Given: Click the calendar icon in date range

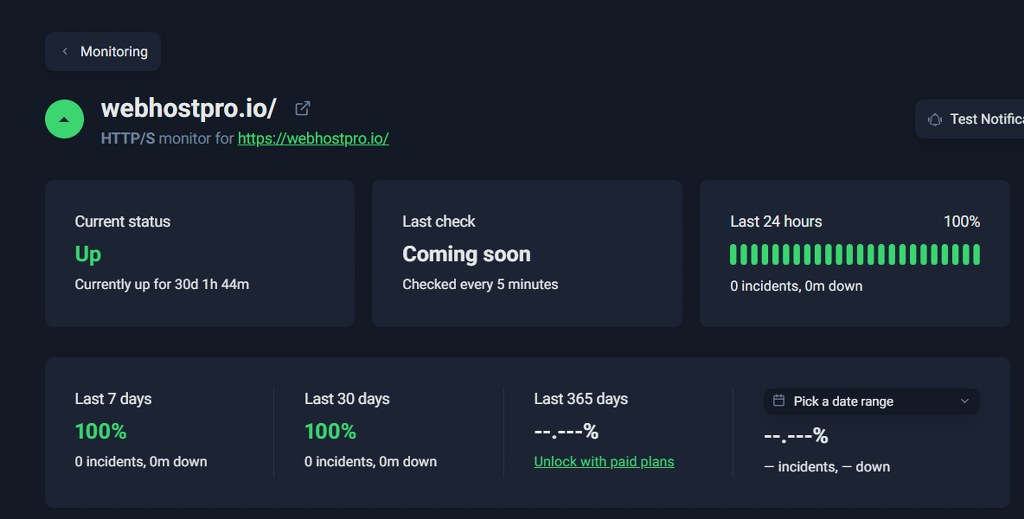Looking at the screenshot, I should pos(778,401).
